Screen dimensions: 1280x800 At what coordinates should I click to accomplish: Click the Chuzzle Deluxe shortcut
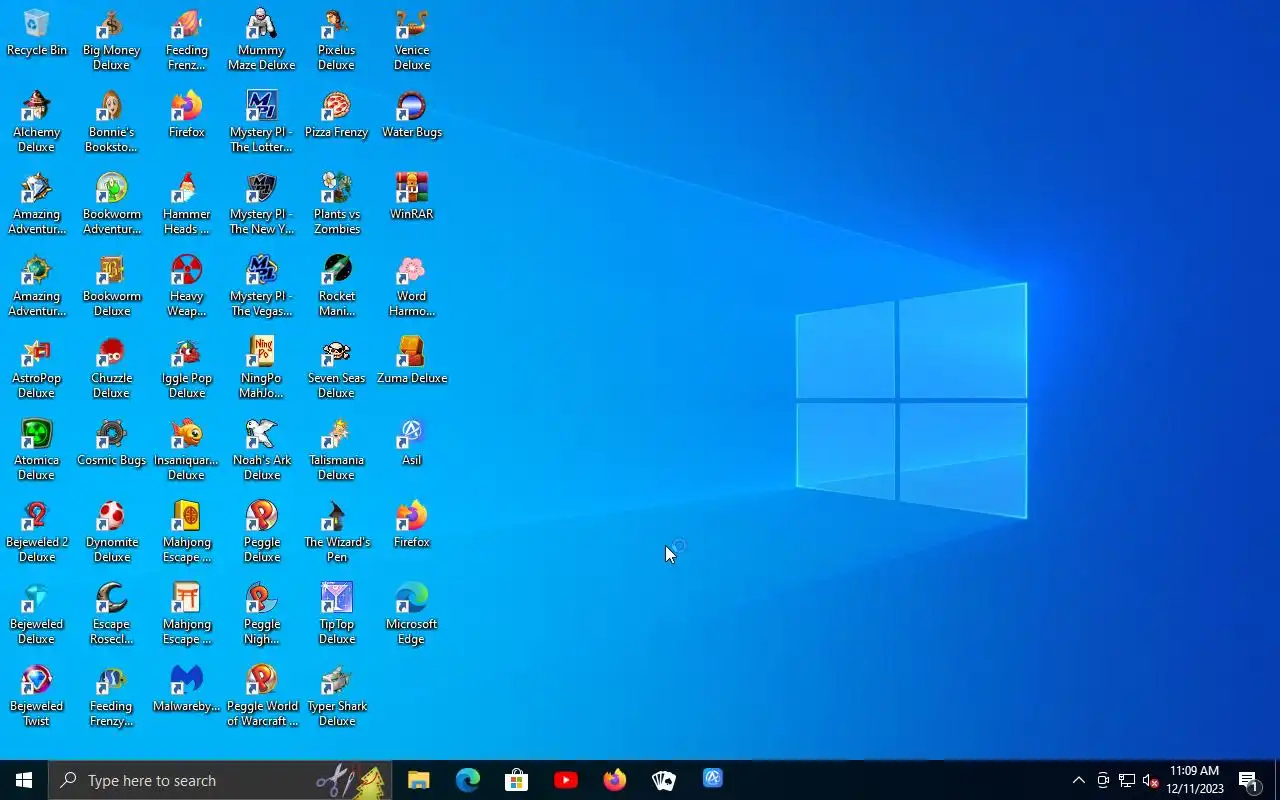(112, 368)
